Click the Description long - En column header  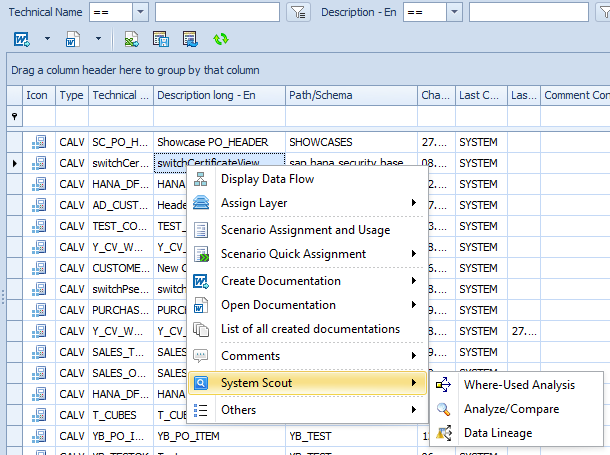(218, 95)
